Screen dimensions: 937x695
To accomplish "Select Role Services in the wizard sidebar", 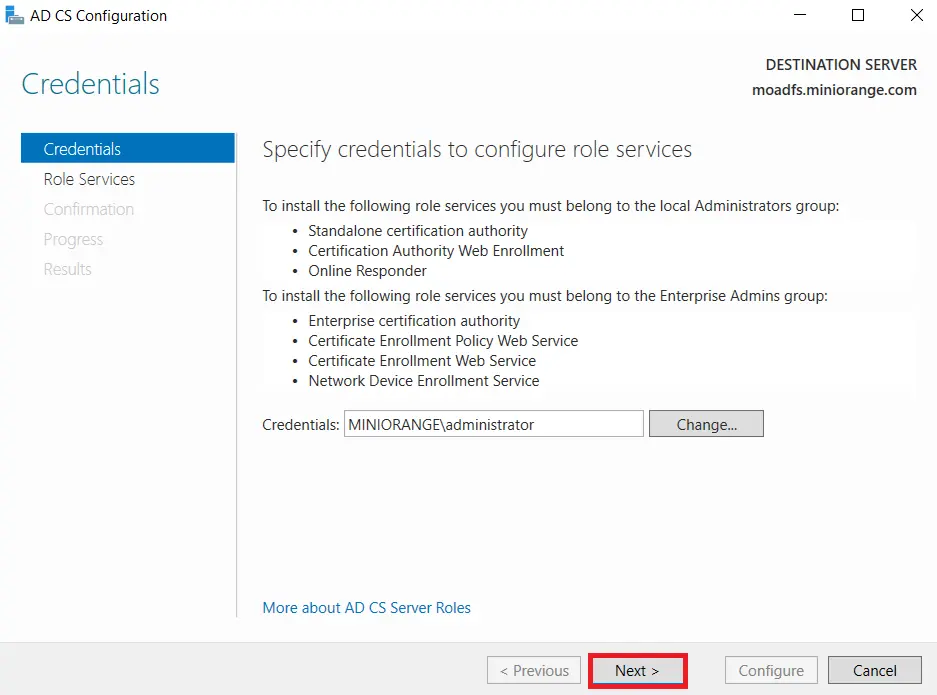I will point(89,179).
